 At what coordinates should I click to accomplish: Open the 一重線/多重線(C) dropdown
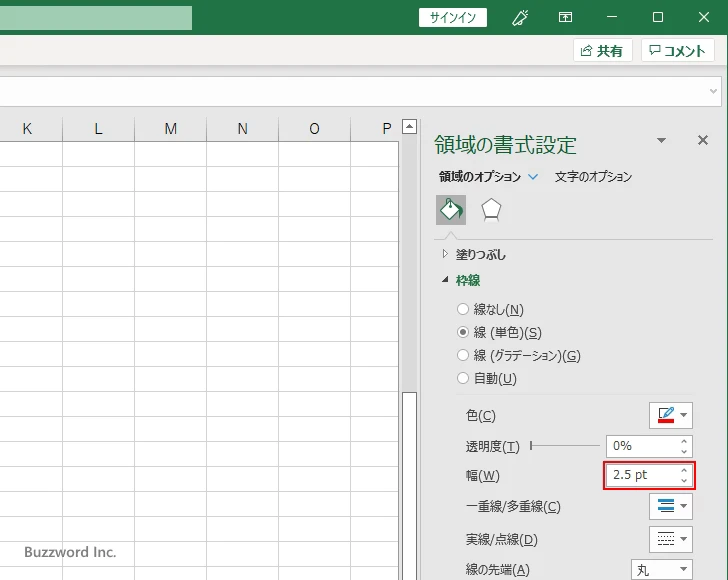670,506
